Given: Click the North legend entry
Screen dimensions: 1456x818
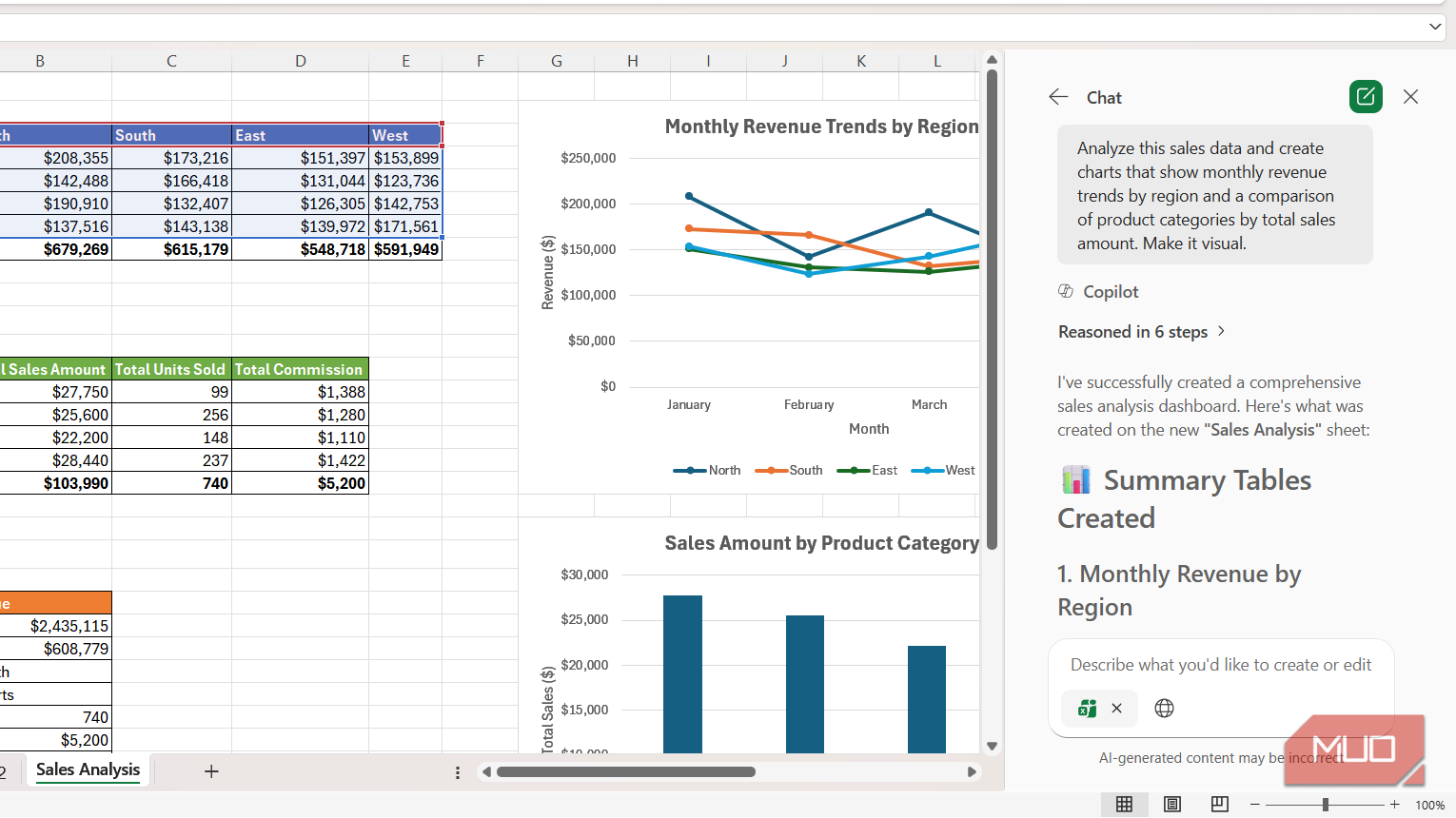Looking at the screenshot, I should pos(707,470).
